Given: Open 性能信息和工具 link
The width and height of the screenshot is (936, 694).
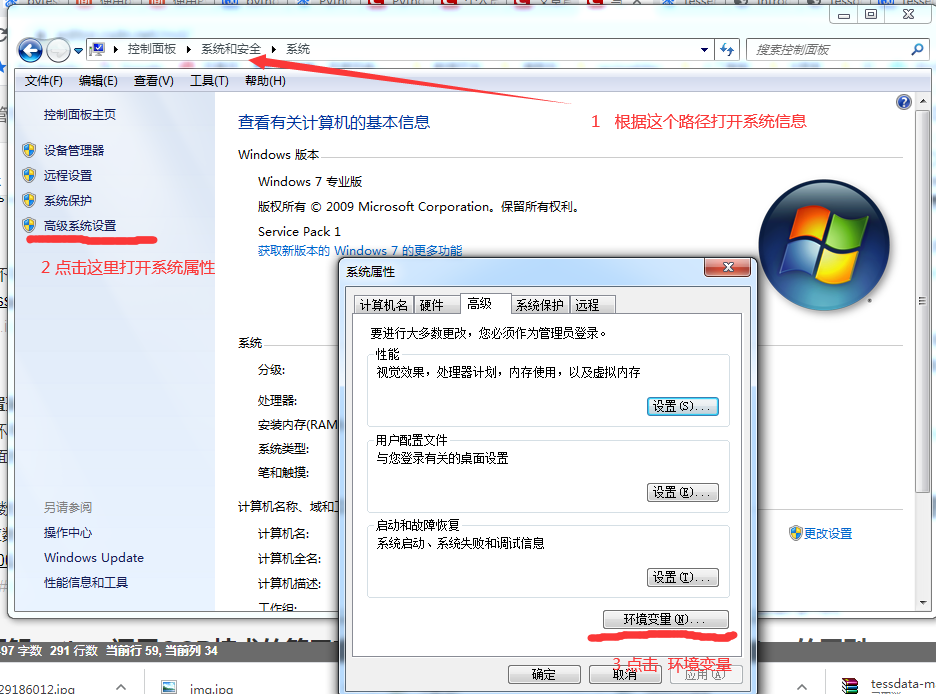Looking at the screenshot, I should pos(86,583).
